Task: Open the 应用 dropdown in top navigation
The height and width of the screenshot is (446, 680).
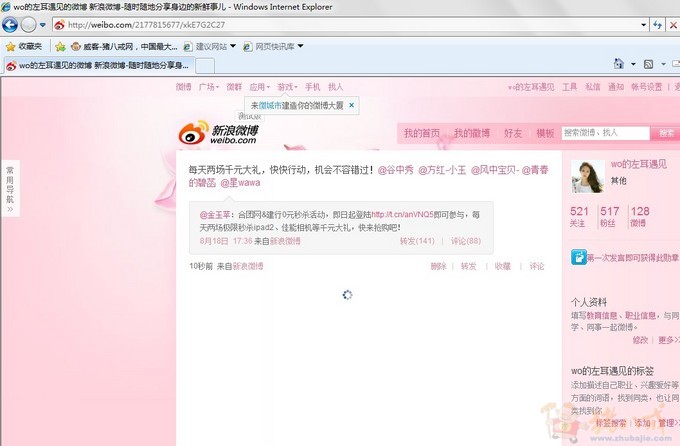Action: point(260,87)
